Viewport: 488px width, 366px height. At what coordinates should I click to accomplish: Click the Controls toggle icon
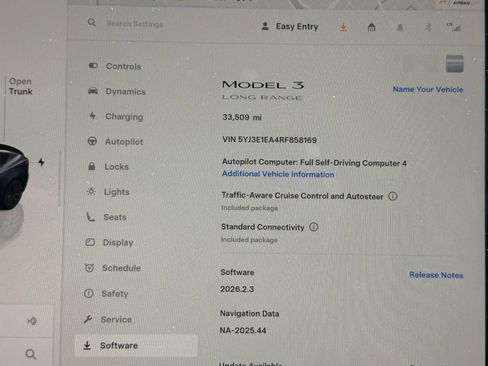(x=93, y=66)
